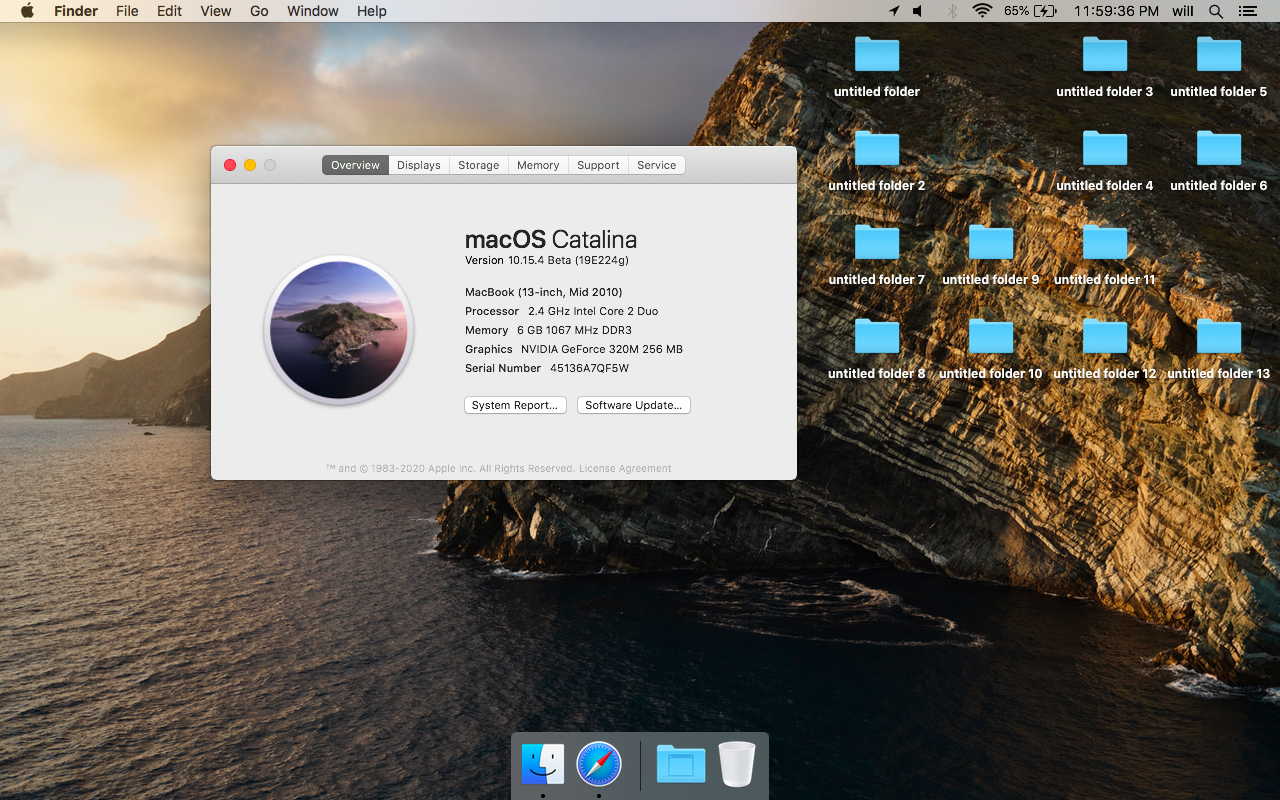This screenshot has width=1280, height=800.
Task: Click the System Report button
Action: click(515, 405)
